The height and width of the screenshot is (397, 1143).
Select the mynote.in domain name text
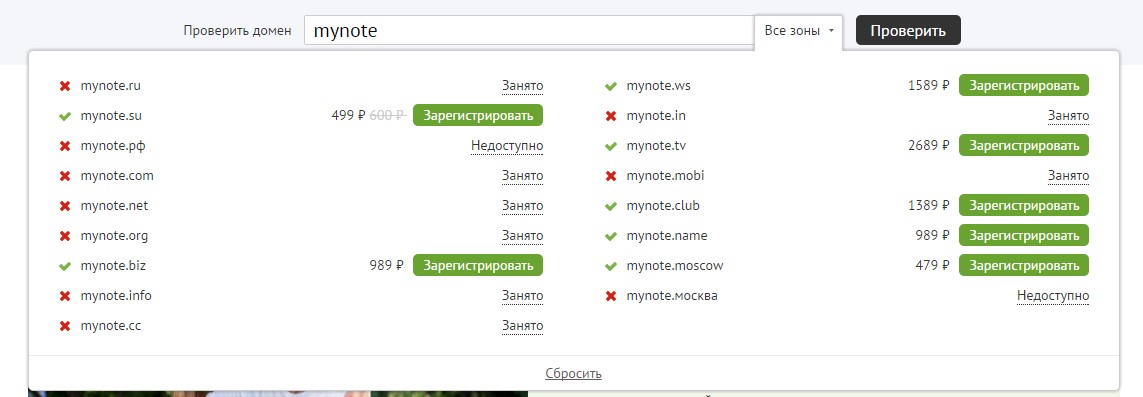click(656, 116)
